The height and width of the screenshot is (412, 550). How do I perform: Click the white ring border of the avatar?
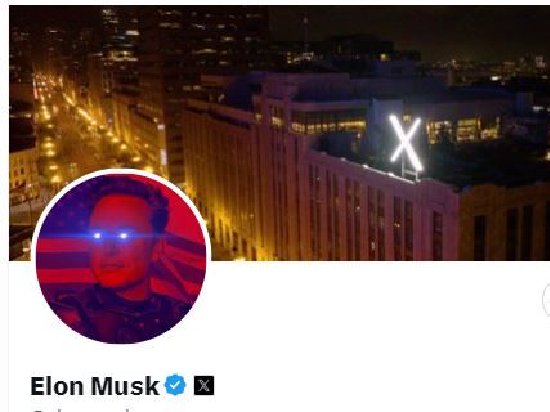tap(121, 171)
